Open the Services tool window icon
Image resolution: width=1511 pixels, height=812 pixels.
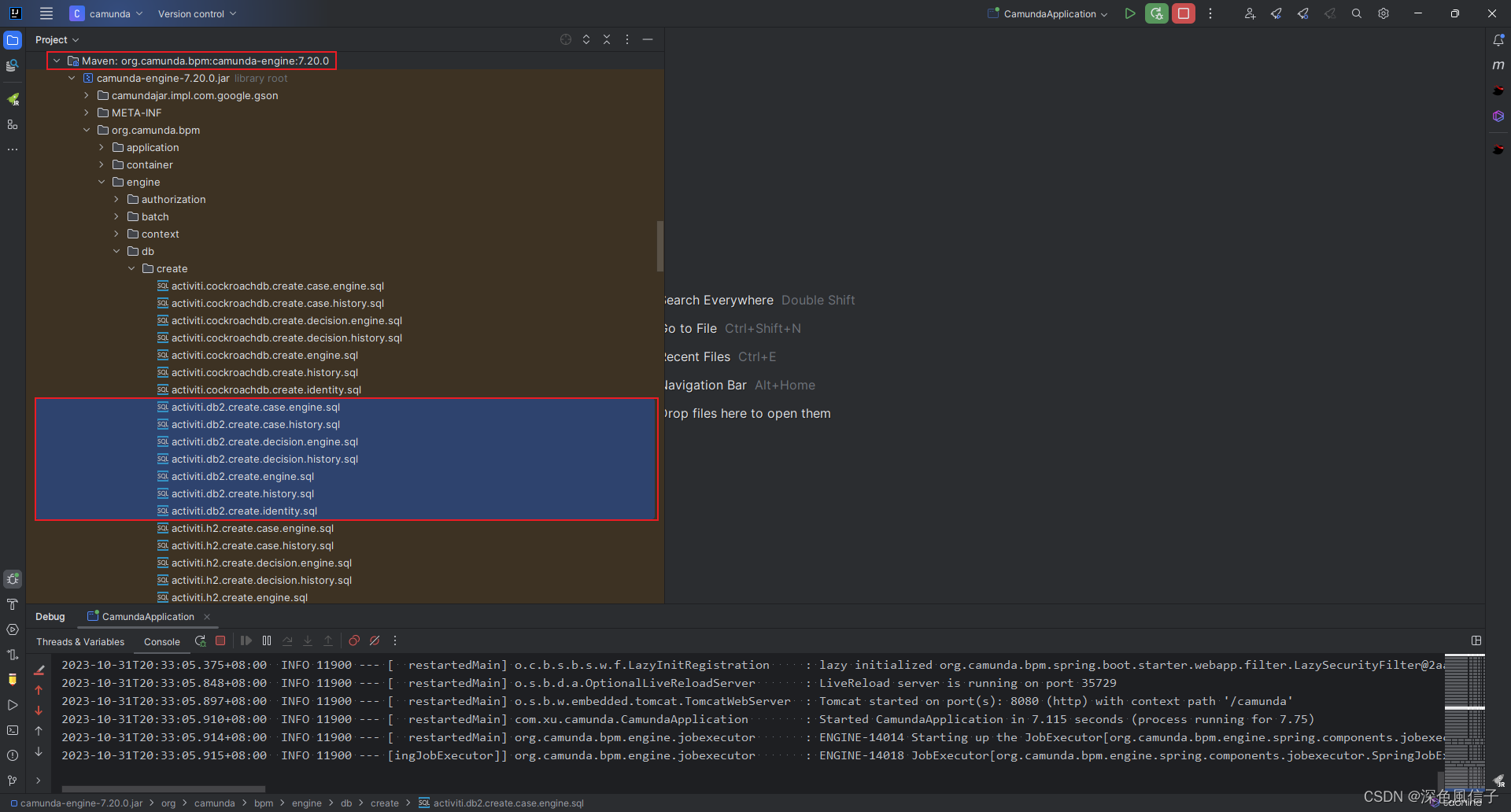pos(13,629)
